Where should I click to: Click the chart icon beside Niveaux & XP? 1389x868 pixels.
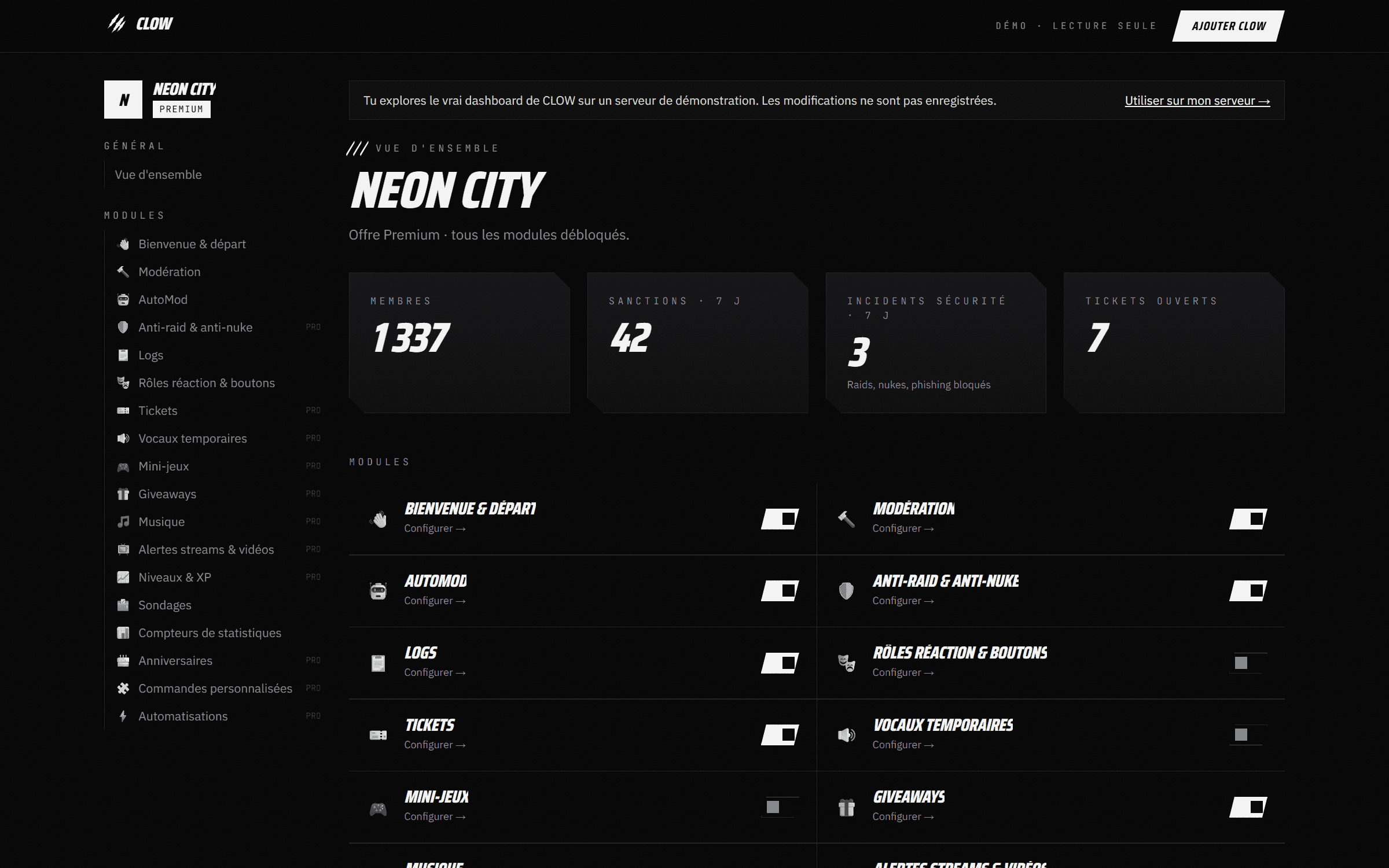[123, 578]
